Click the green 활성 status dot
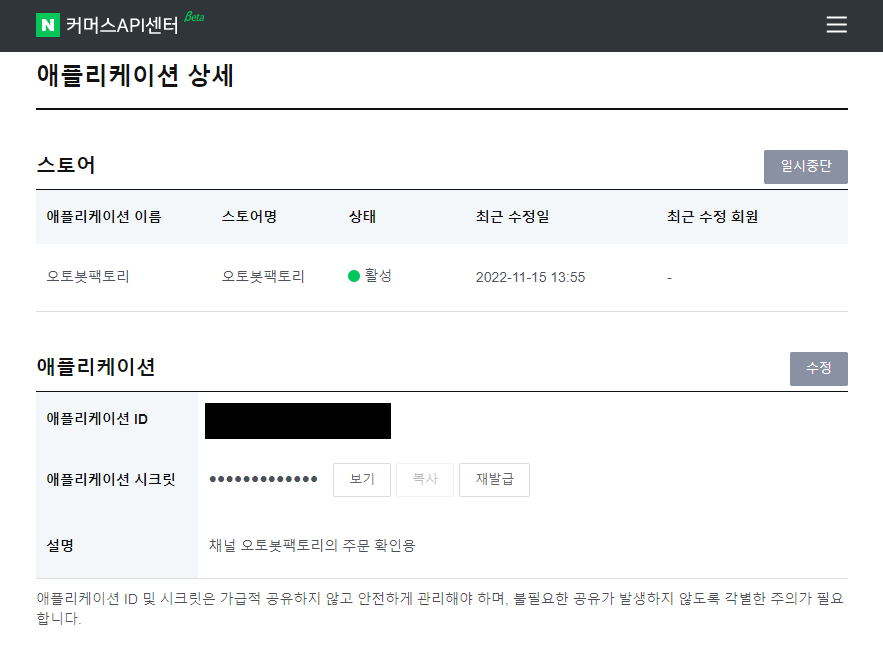 click(x=354, y=276)
